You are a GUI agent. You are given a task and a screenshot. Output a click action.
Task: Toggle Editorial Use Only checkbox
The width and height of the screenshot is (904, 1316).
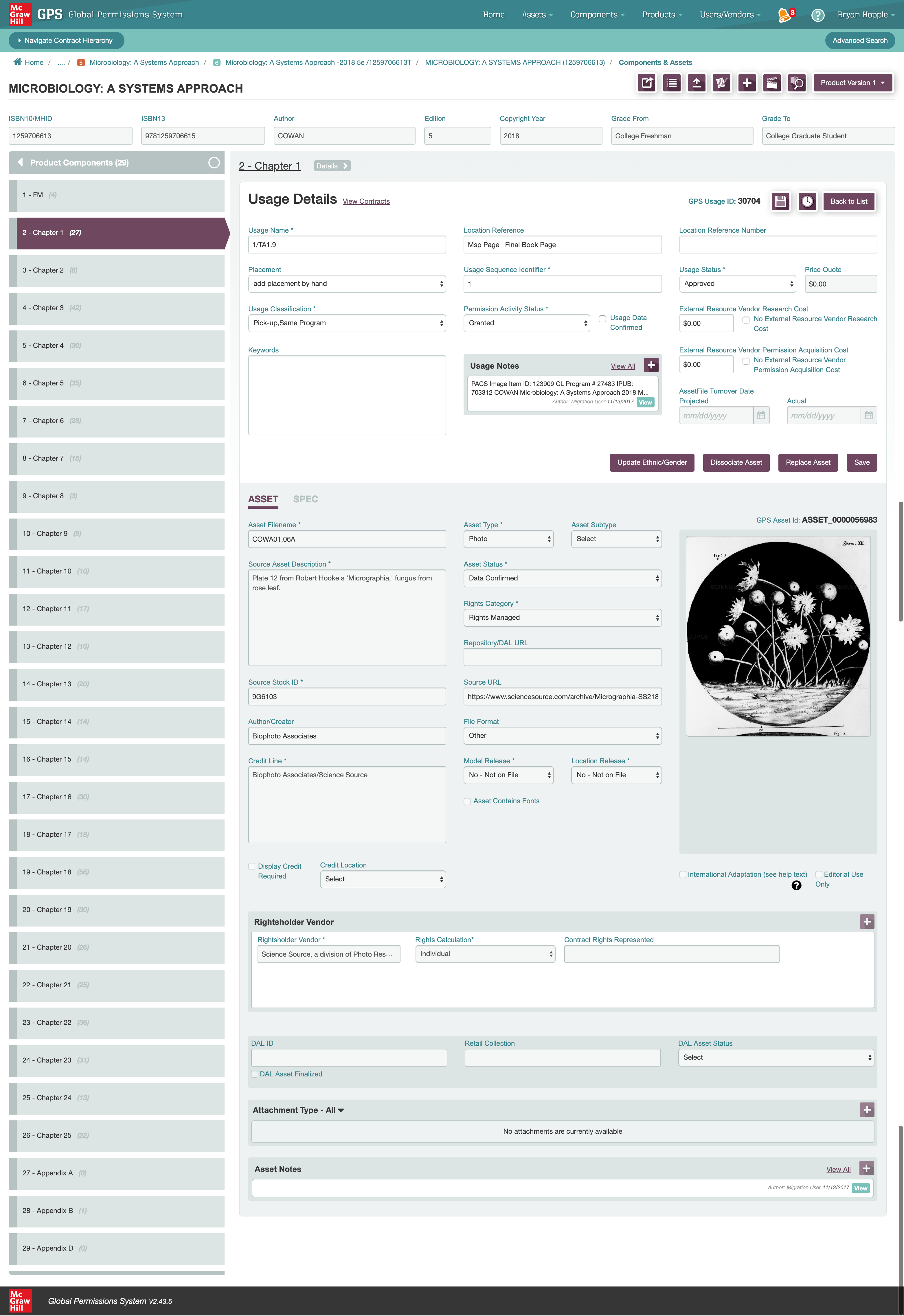point(818,874)
